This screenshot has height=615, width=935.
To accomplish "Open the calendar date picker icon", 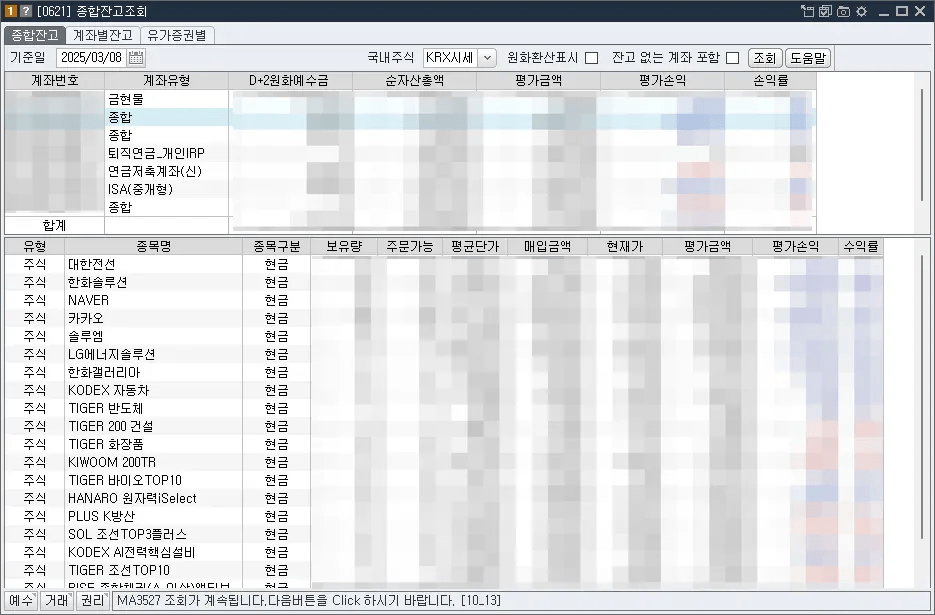I will (137, 58).
